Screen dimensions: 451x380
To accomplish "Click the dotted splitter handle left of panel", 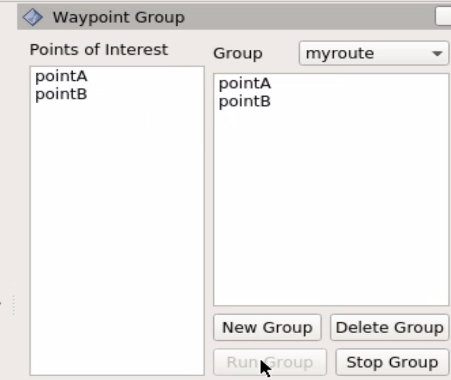I will (x=14, y=305).
